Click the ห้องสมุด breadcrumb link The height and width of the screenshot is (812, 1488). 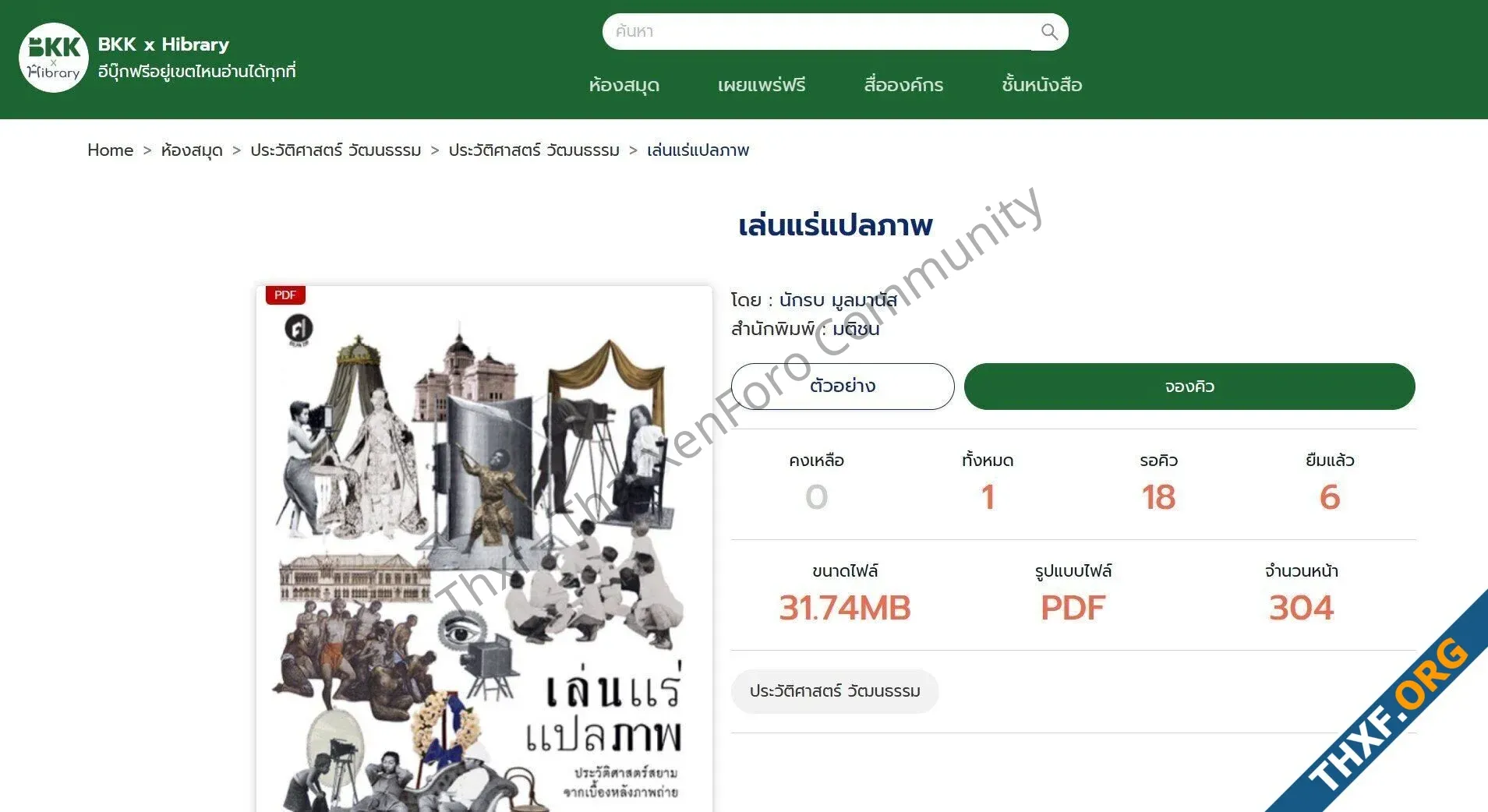point(192,150)
